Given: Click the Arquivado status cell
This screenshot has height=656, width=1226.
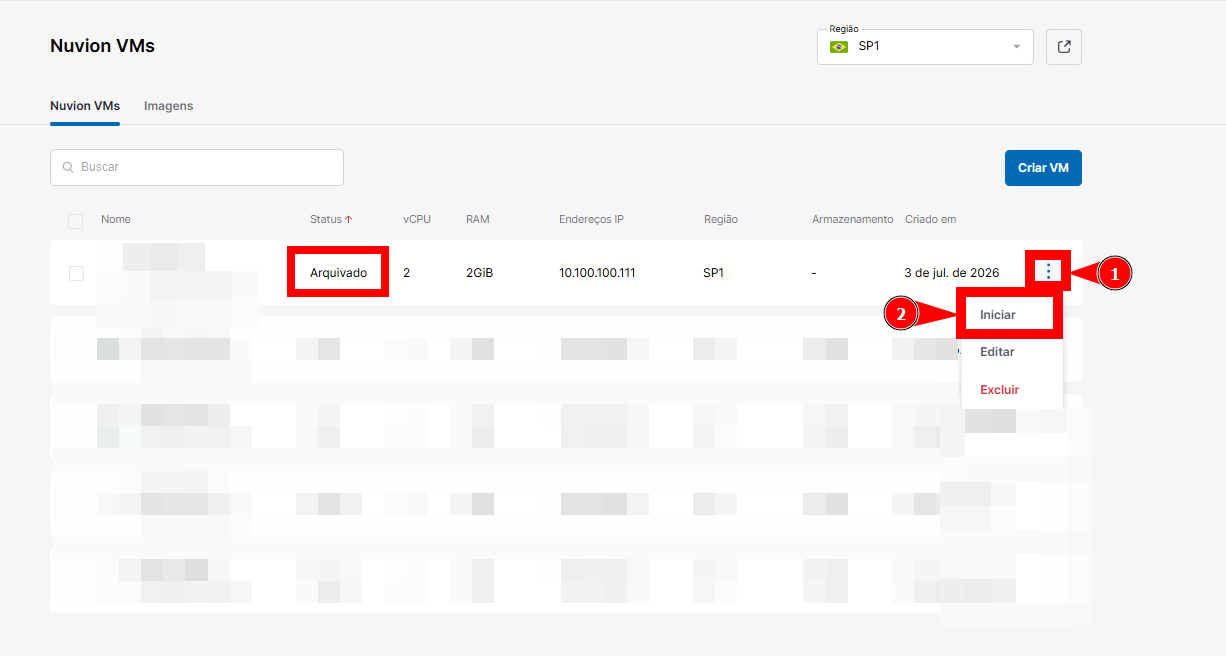Looking at the screenshot, I should tap(338, 272).
